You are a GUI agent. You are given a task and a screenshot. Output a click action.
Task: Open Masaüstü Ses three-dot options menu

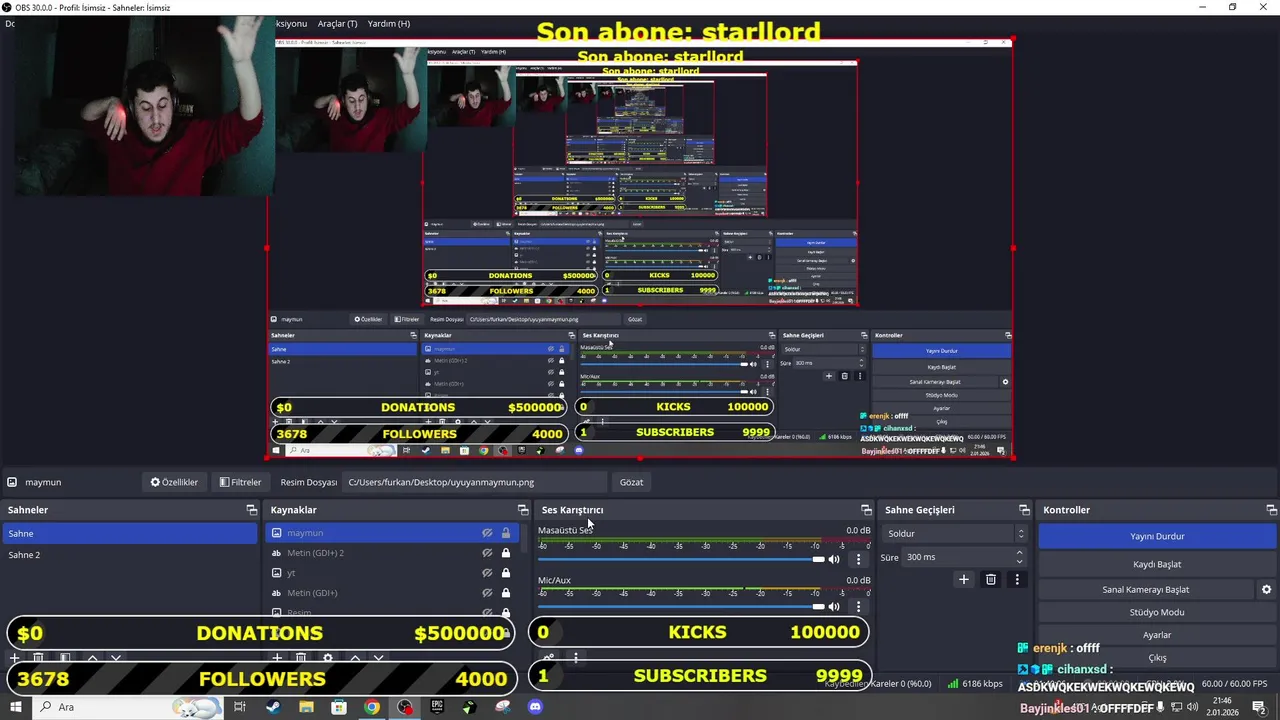(x=858, y=559)
